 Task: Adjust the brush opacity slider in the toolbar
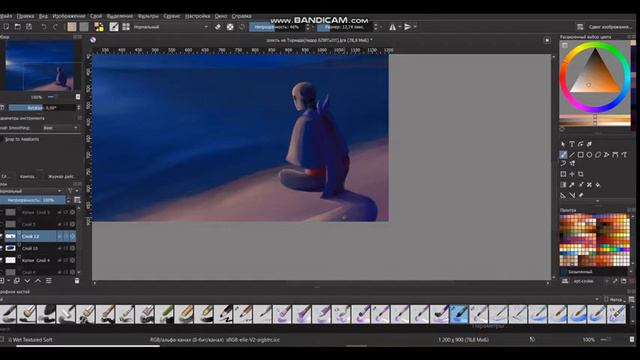[277, 27]
